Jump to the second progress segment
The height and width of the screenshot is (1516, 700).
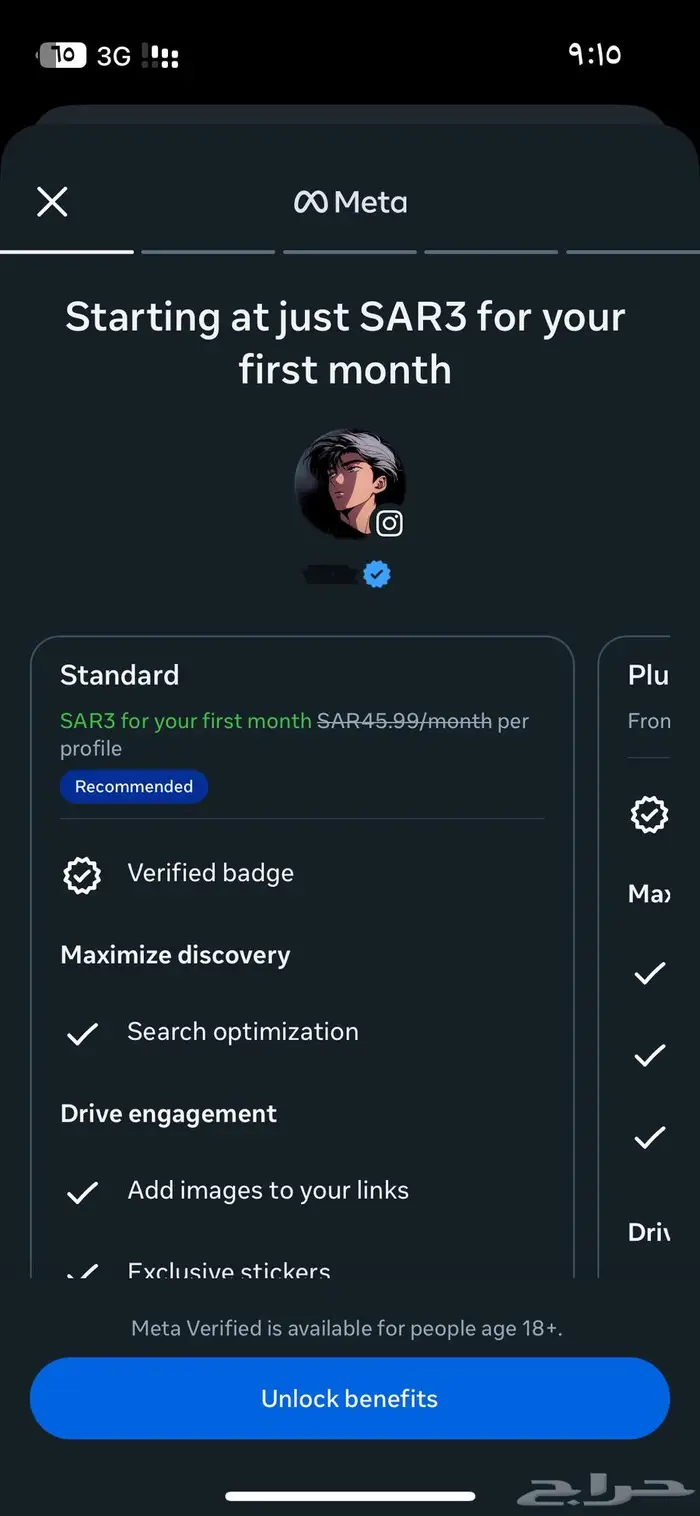208,252
